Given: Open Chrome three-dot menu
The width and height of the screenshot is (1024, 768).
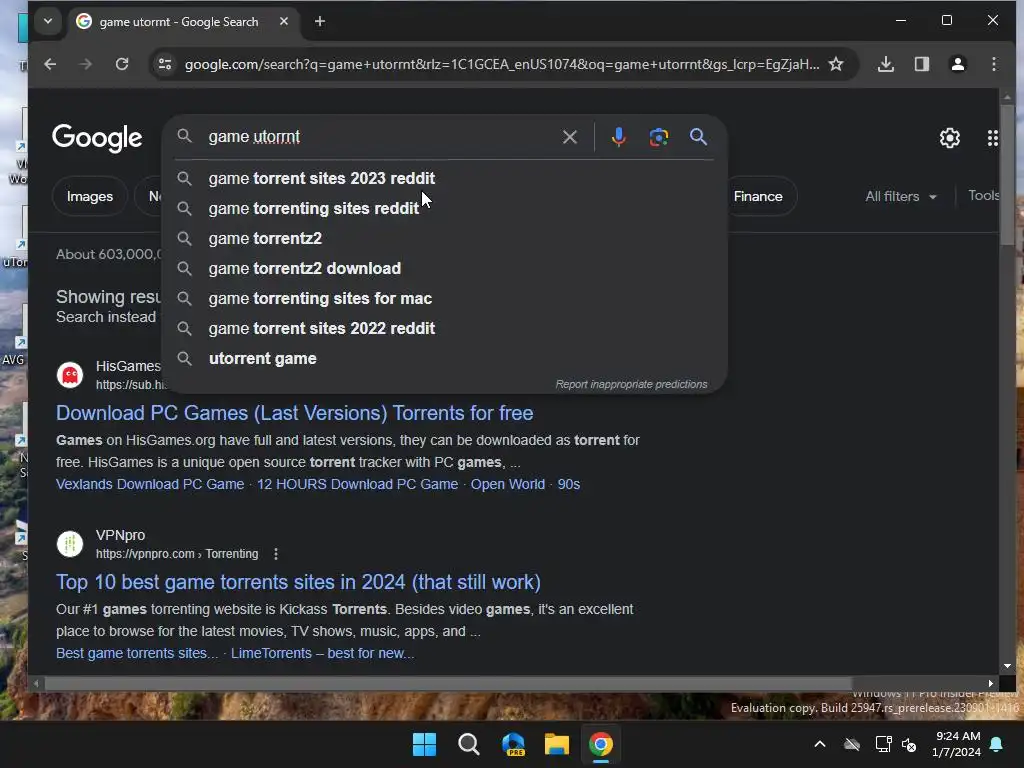Looking at the screenshot, I should 993,64.
